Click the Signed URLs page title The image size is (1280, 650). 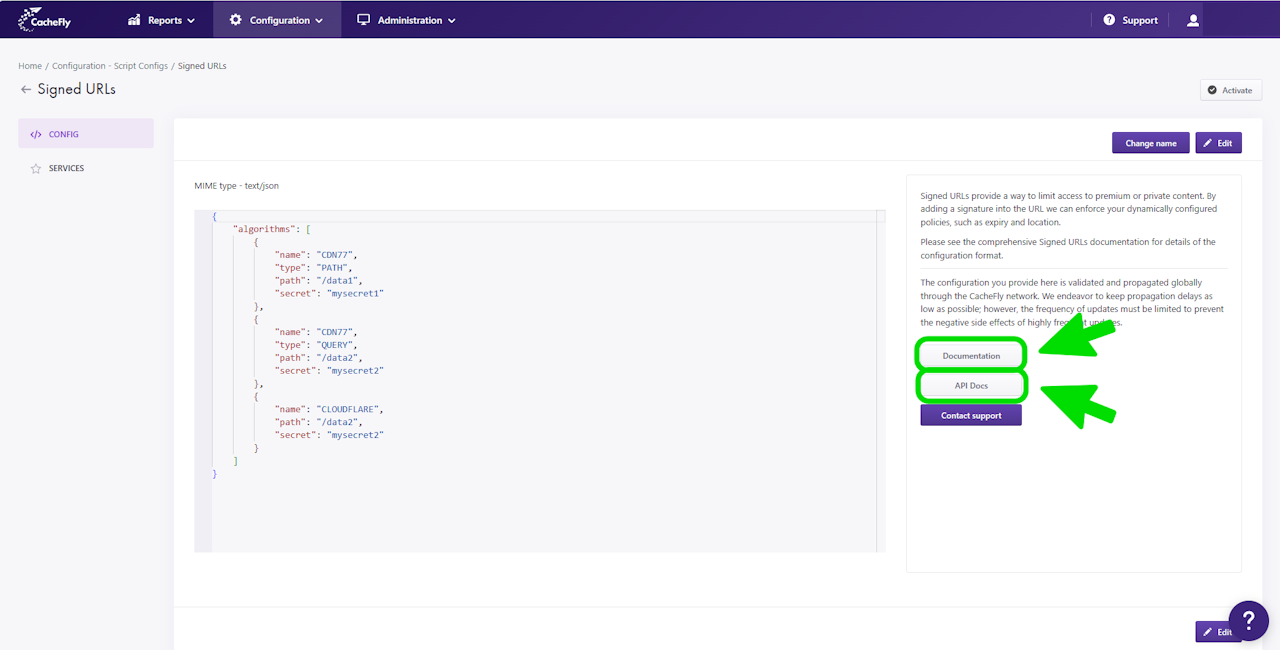(x=77, y=89)
